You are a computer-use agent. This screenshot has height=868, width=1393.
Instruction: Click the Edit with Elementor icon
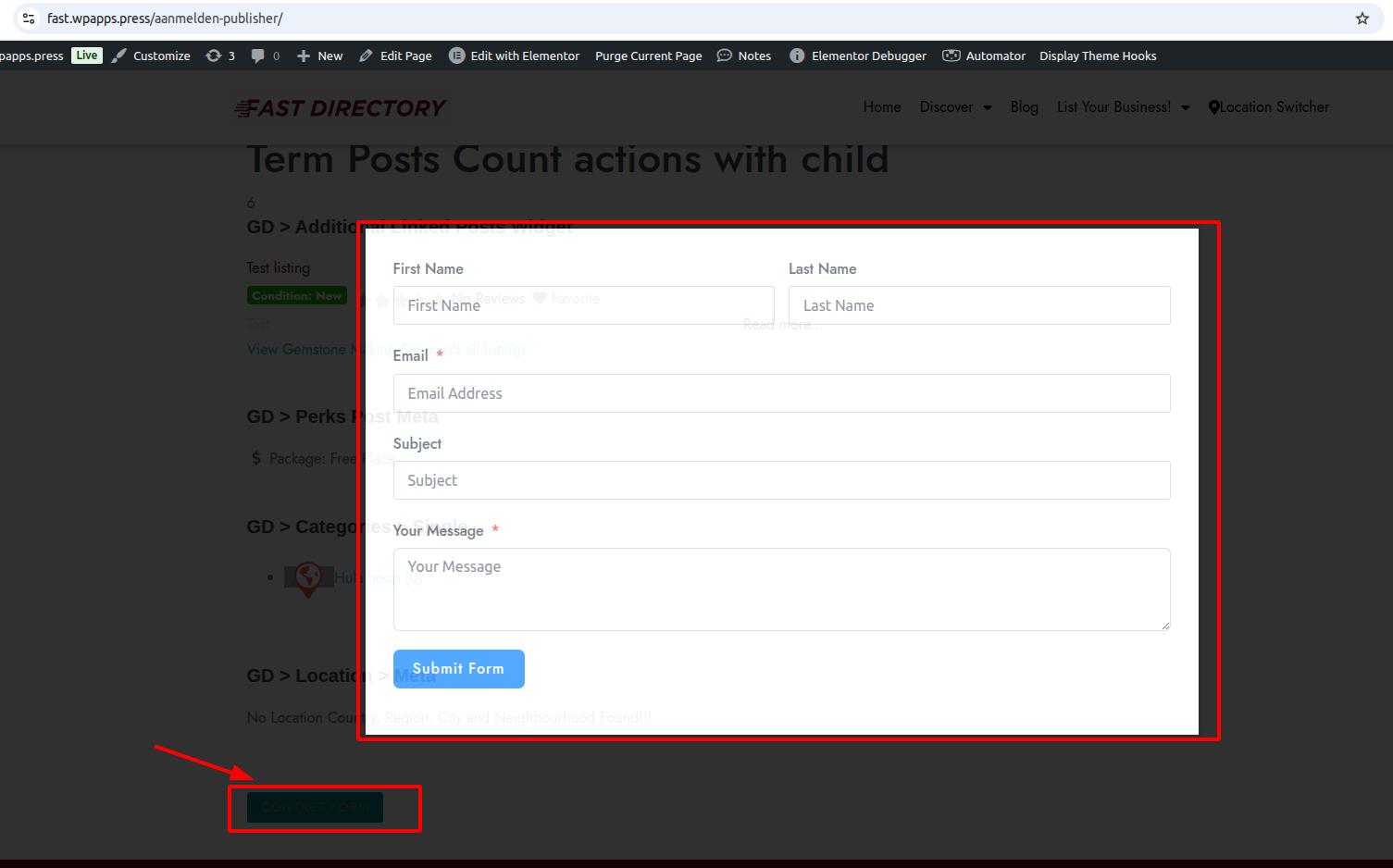pyautogui.click(x=456, y=56)
